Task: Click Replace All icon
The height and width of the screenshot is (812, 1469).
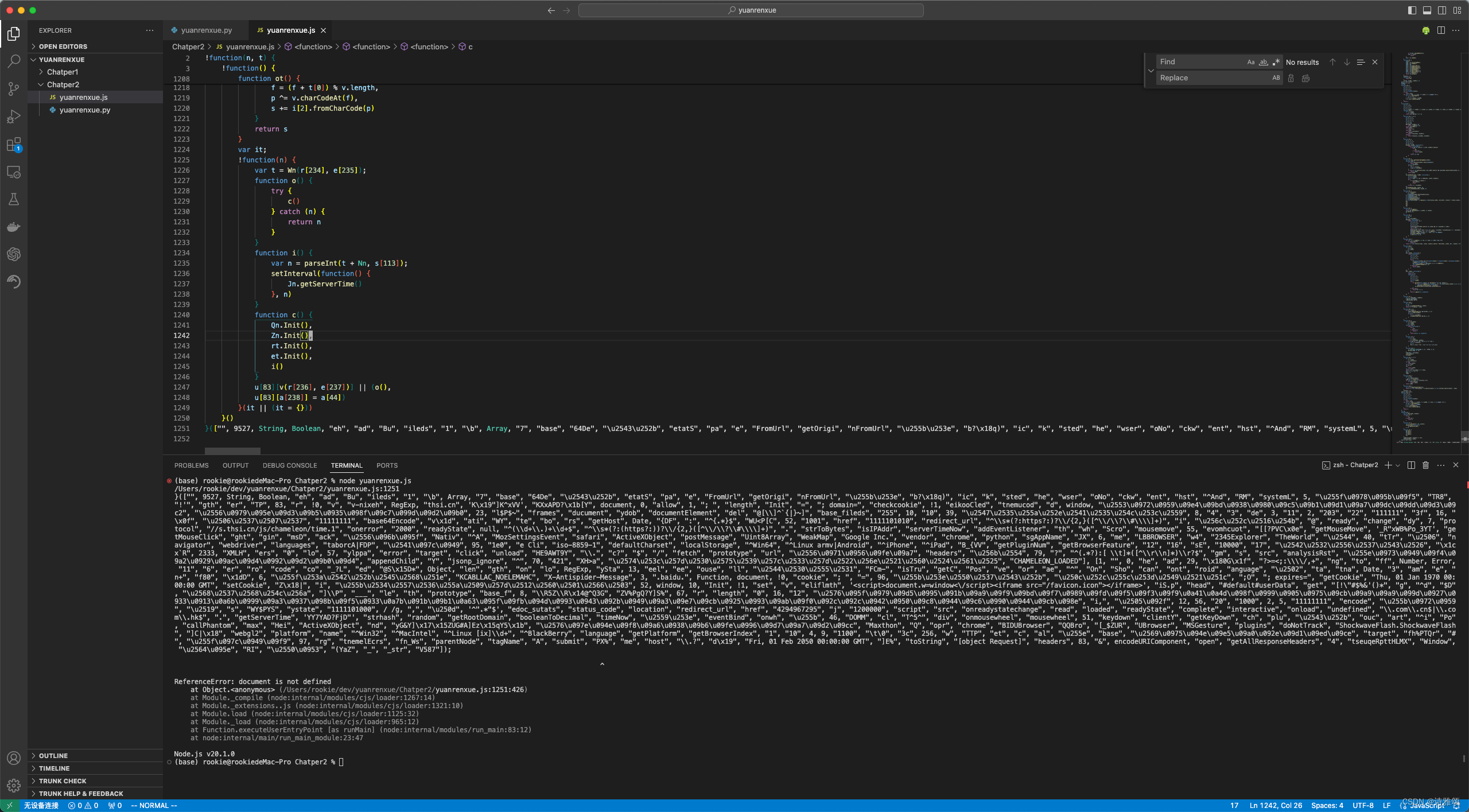Action: click(x=1305, y=78)
